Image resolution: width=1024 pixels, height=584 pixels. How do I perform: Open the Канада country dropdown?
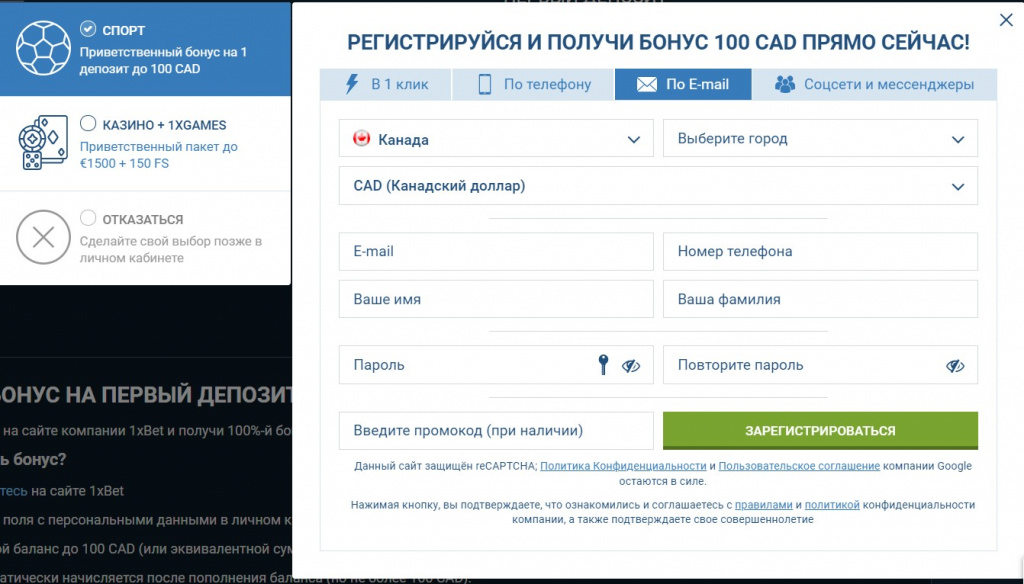(496, 138)
